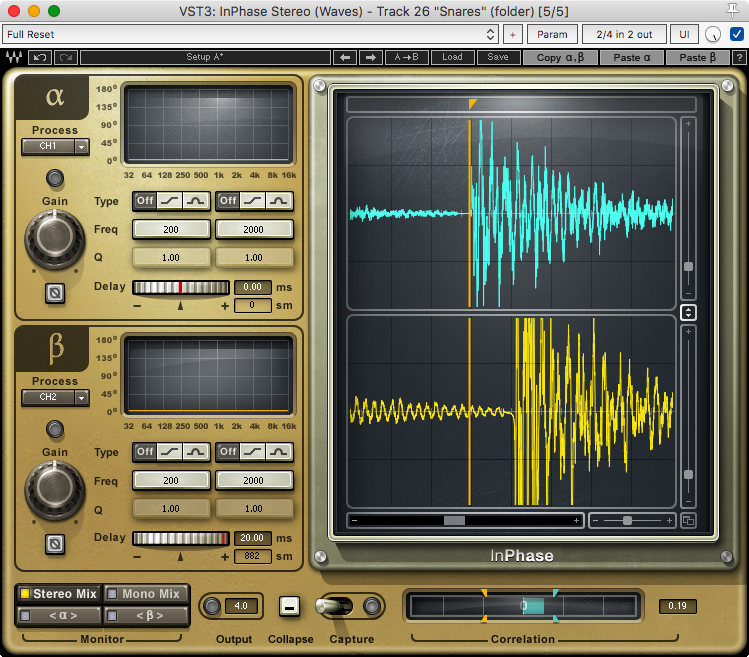The height and width of the screenshot is (657, 749).
Task: Click the next preset right arrow
Action: pyautogui.click(x=371, y=57)
